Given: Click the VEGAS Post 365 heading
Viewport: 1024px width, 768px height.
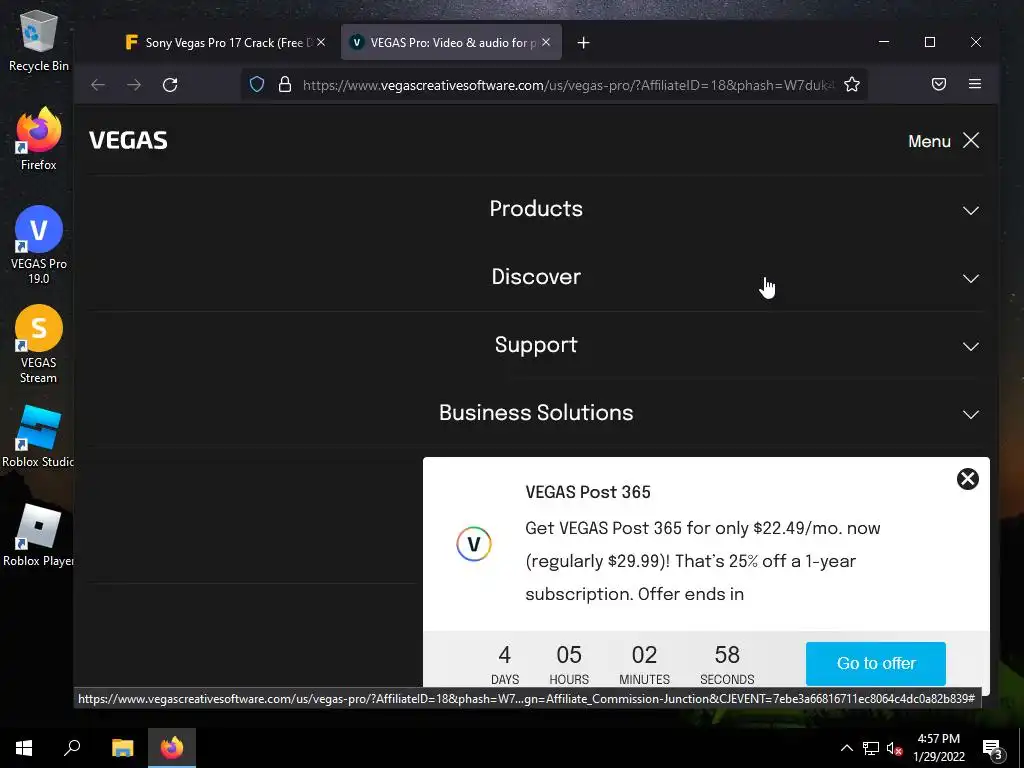Looking at the screenshot, I should [x=588, y=492].
